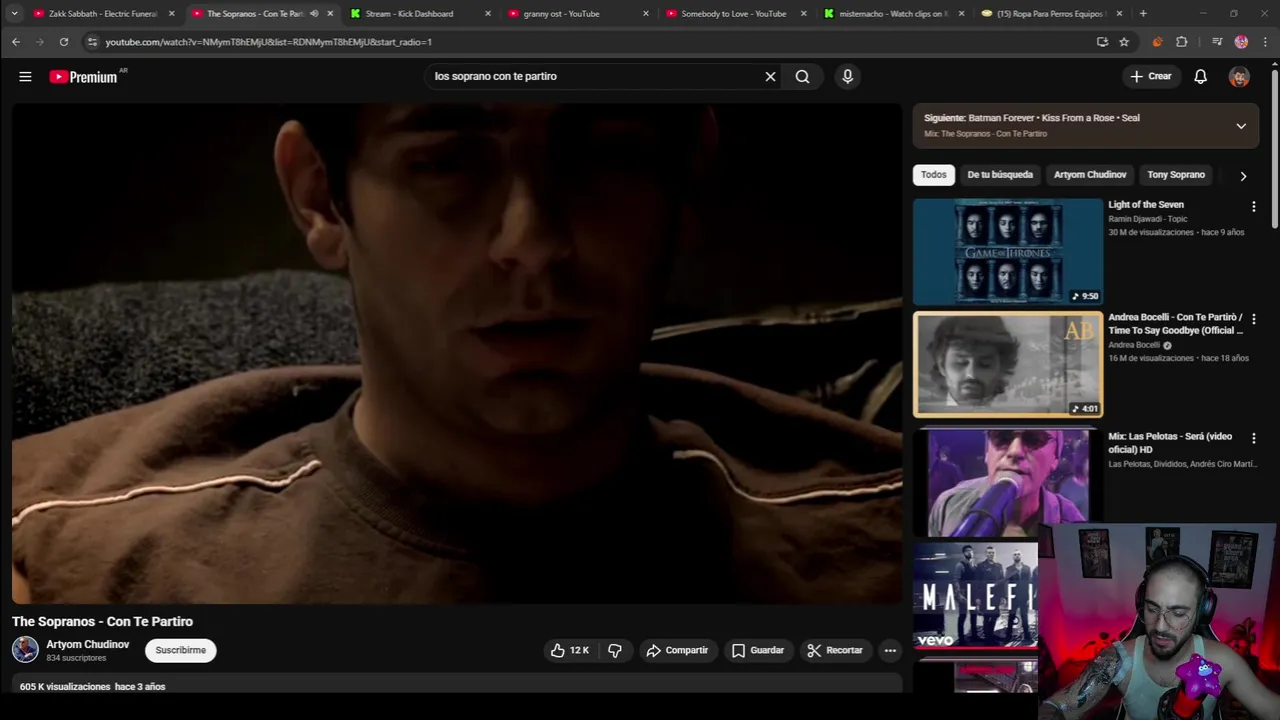
Task: Switch to Somebody to Love tab
Action: tap(734, 14)
